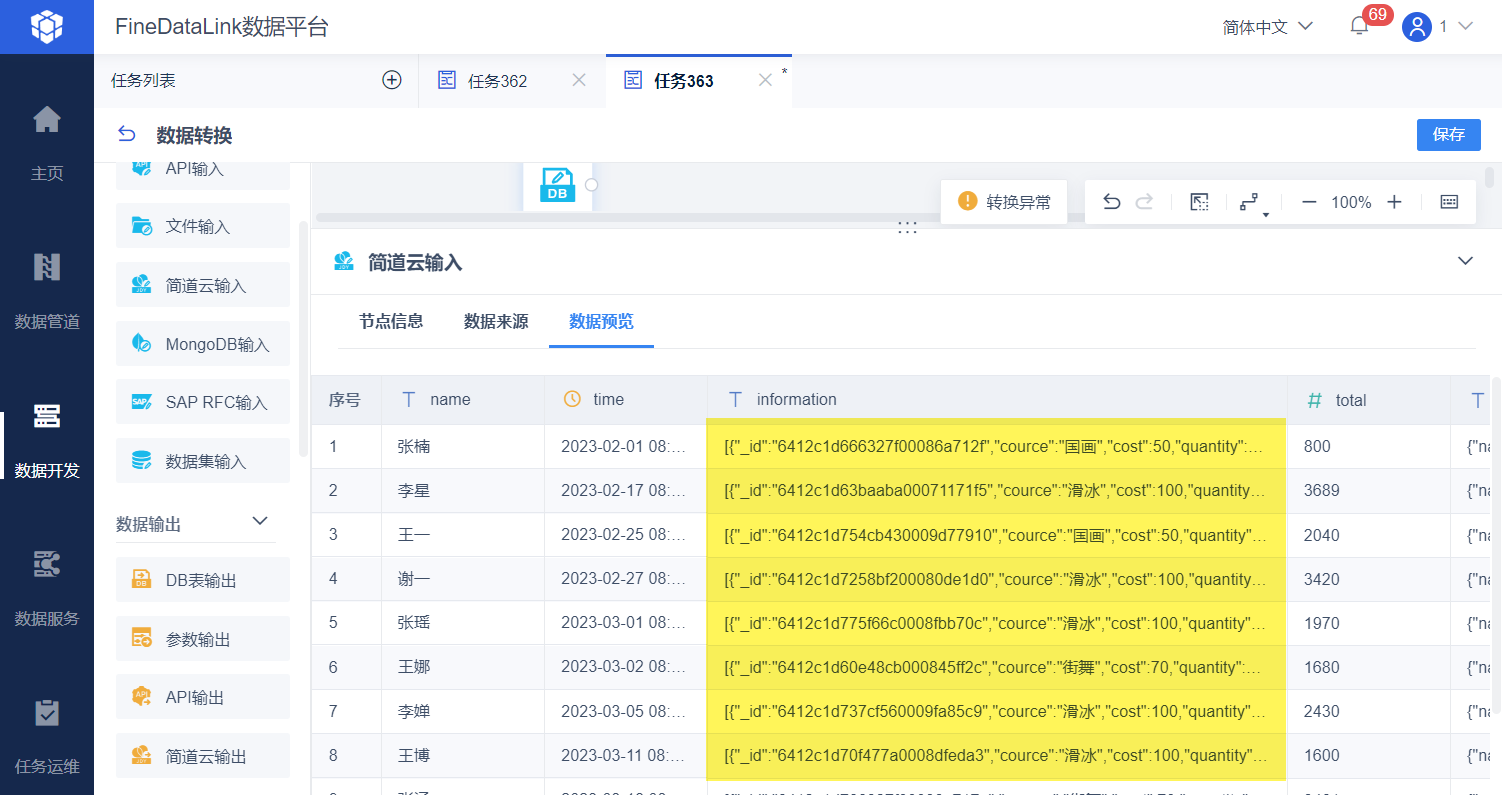Switch to the 节点信息 tab

coord(391,321)
